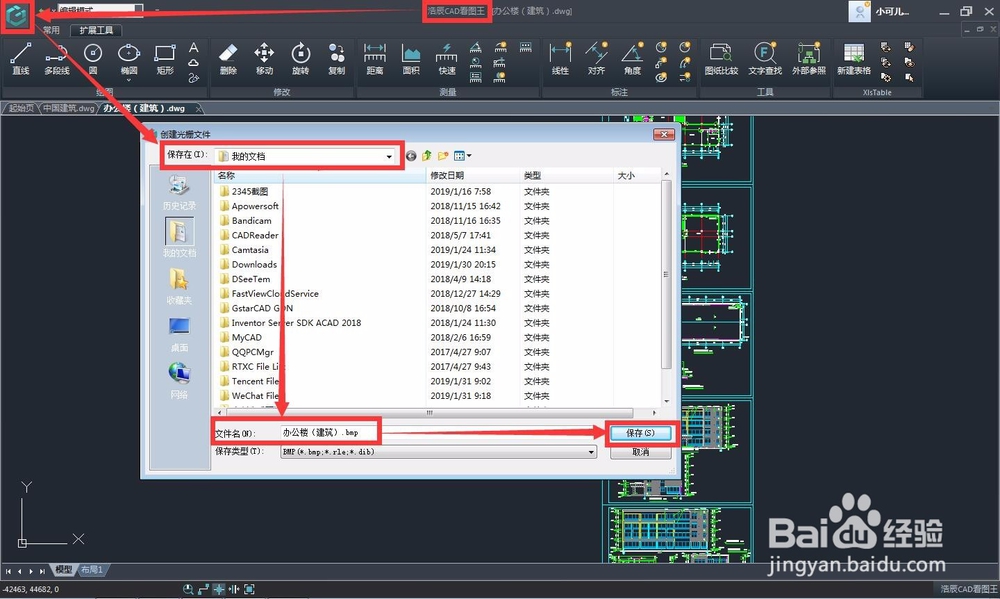The height and width of the screenshot is (599, 1000).
Task: Click zoom magnifier icon in status bar
Action: coord(188,589)
